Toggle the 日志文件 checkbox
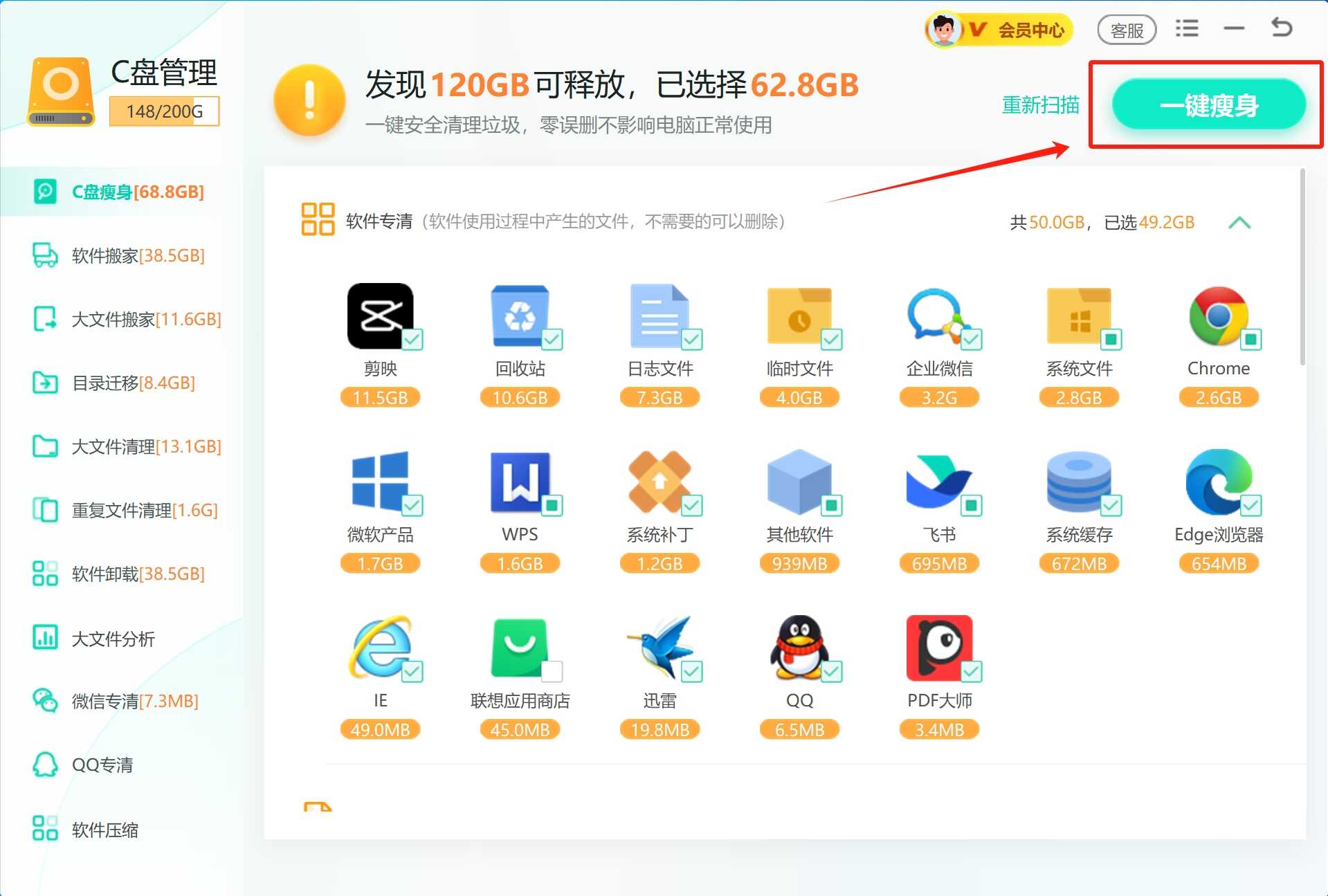The width and height of the screenshot is (1328, 896). 692,340
